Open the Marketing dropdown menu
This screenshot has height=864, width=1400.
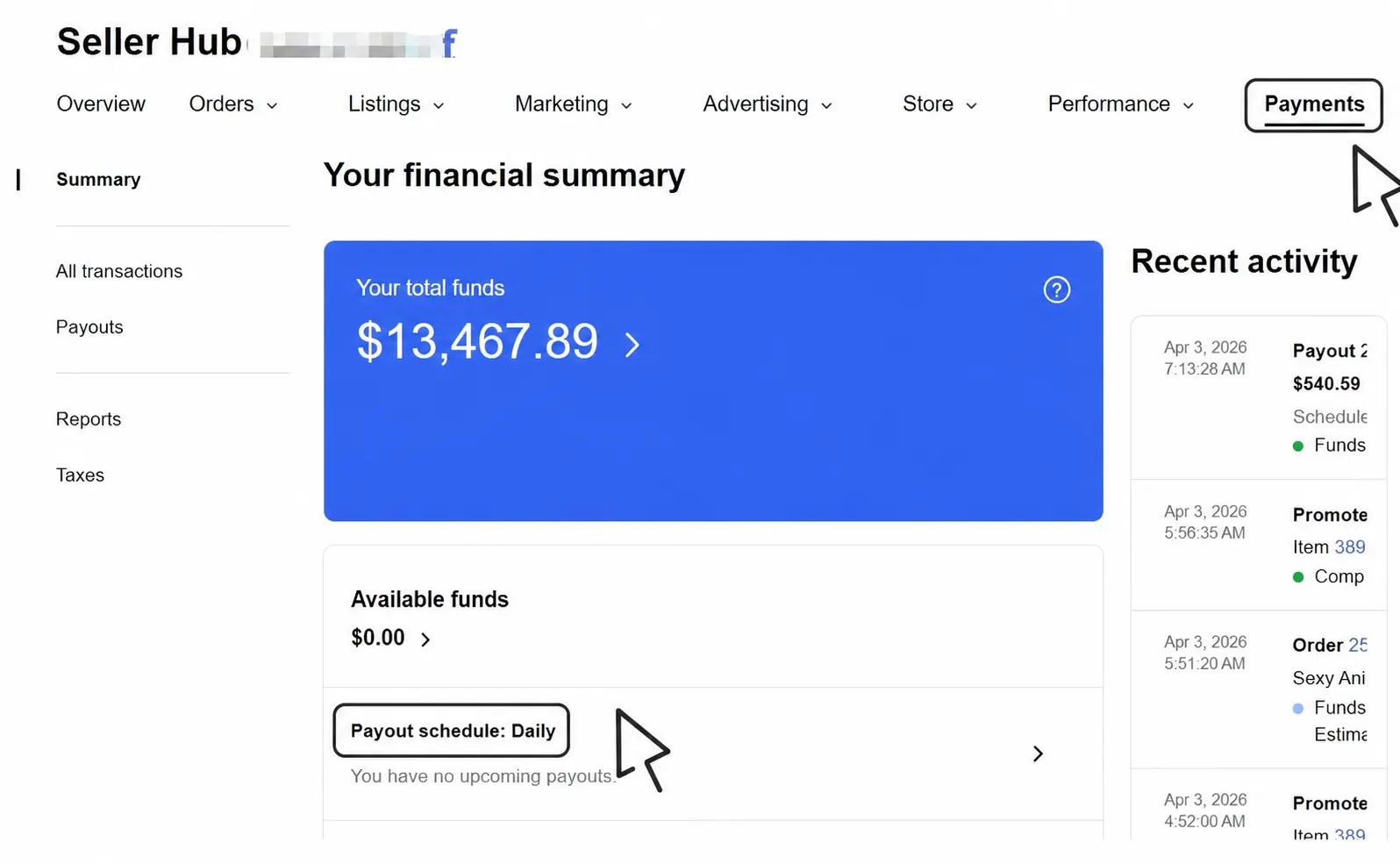pos(573,104)
